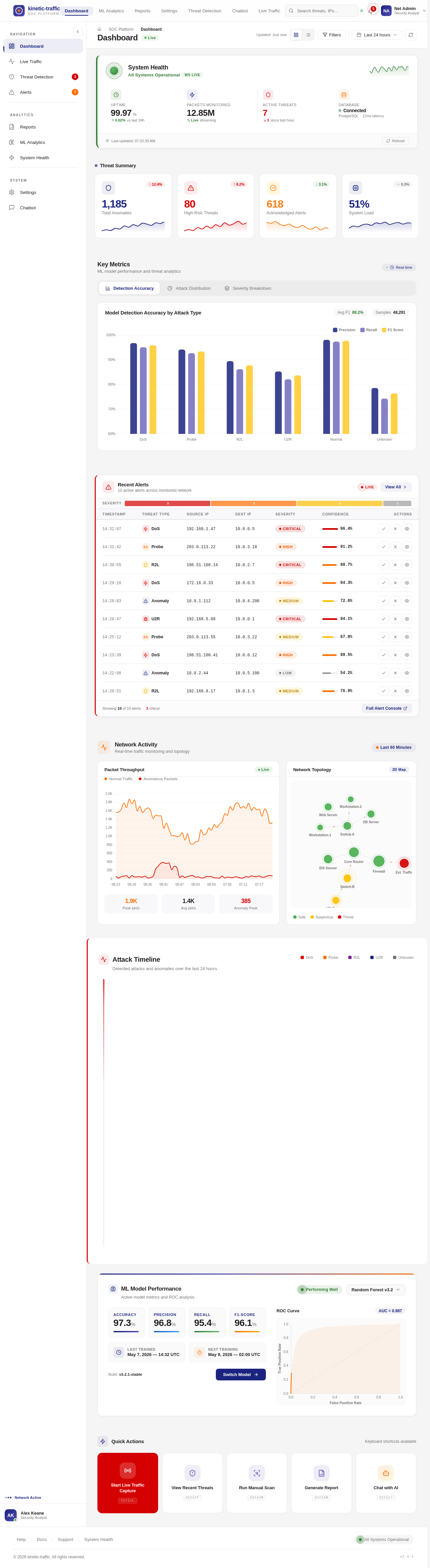
Task: Open the Support footer link
Action: pos(65,1539)
